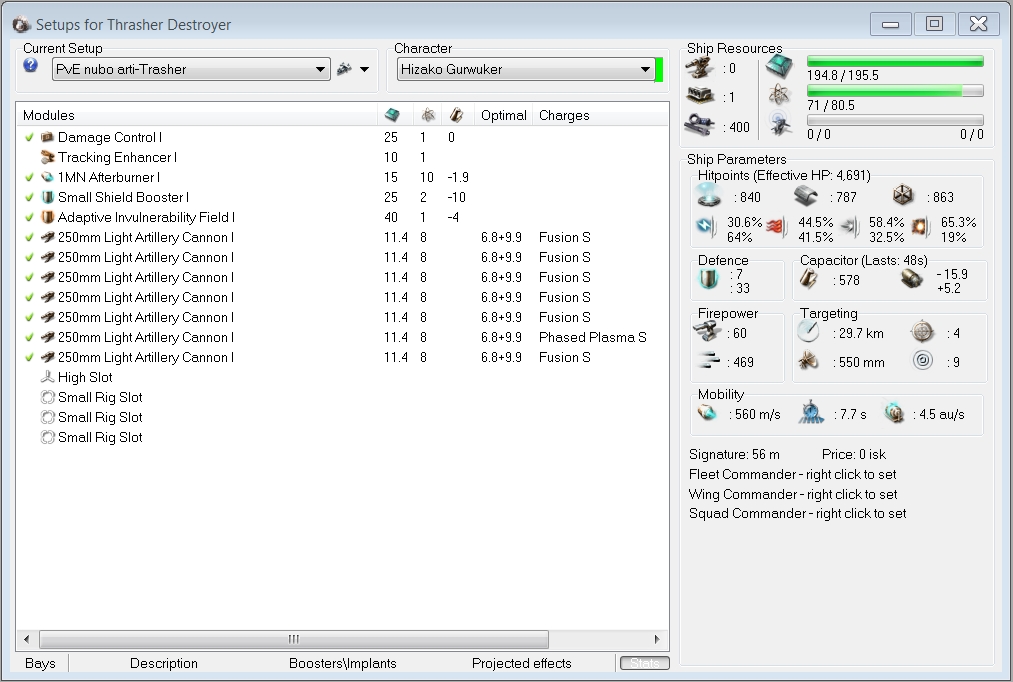Click the hull structure icon showing 863

pyautogui.click(x=903, y=195)
